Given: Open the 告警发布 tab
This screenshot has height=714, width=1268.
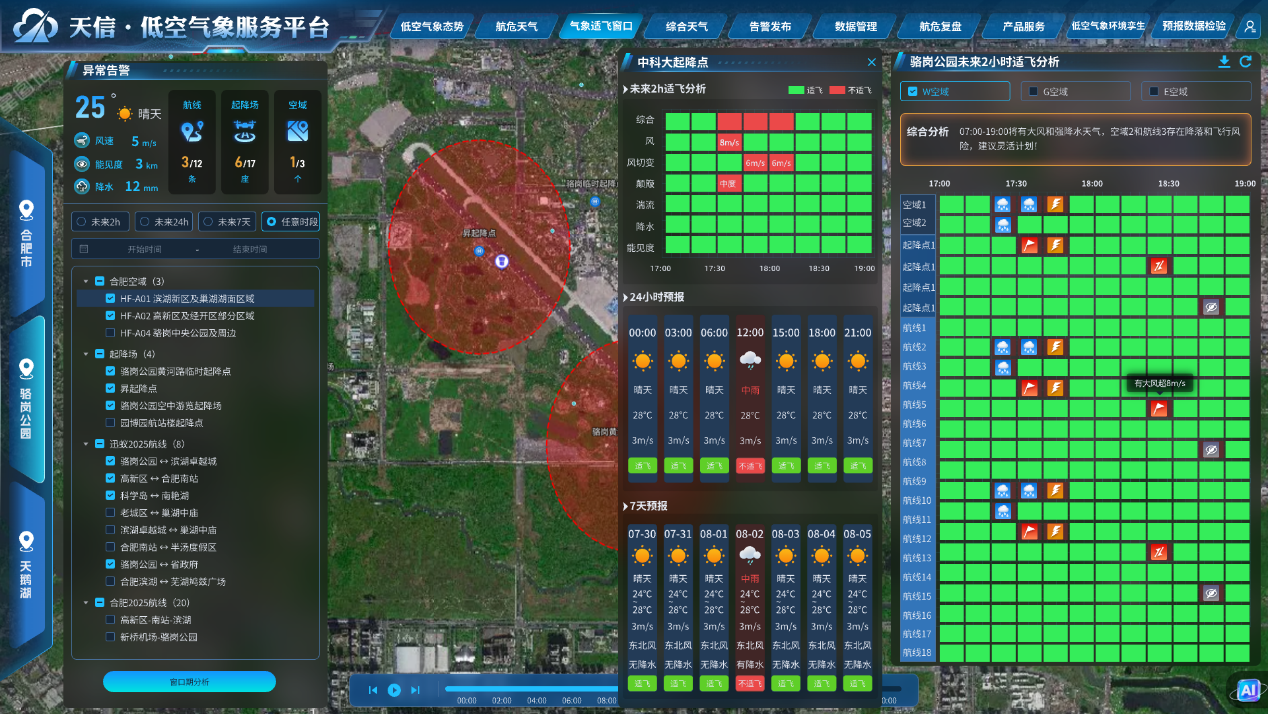Looking at the screenshot, I should (x=769, y=27).
